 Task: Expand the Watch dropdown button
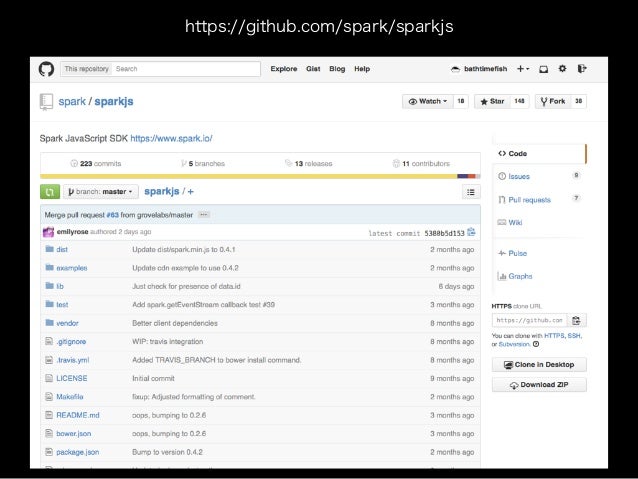coord(427,101)
